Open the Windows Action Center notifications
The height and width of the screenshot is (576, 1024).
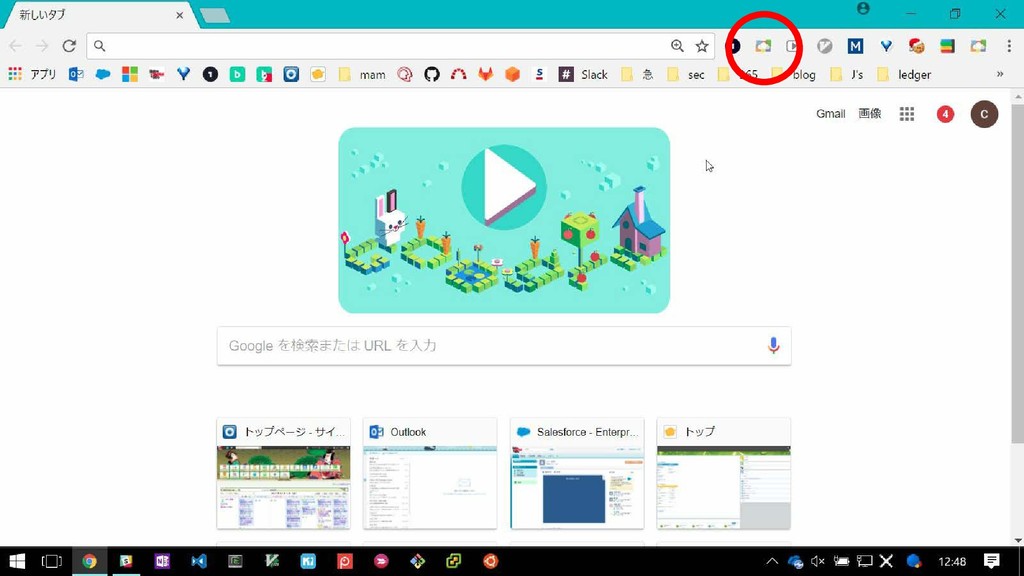(x=992, y=561)
